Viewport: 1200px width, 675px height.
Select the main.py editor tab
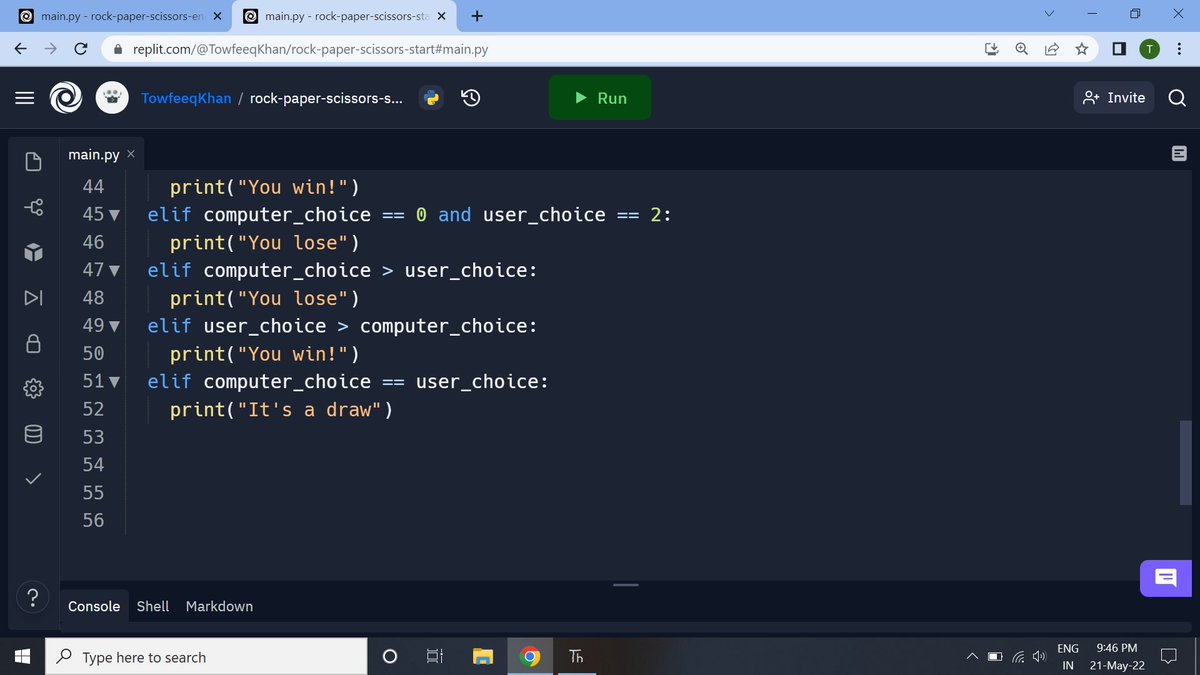(94, 154)
